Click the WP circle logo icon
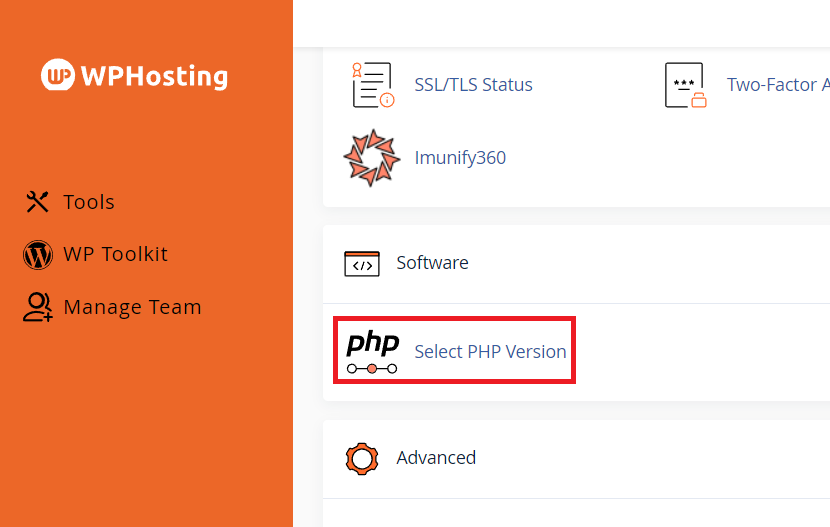 [x=58, y=75]
